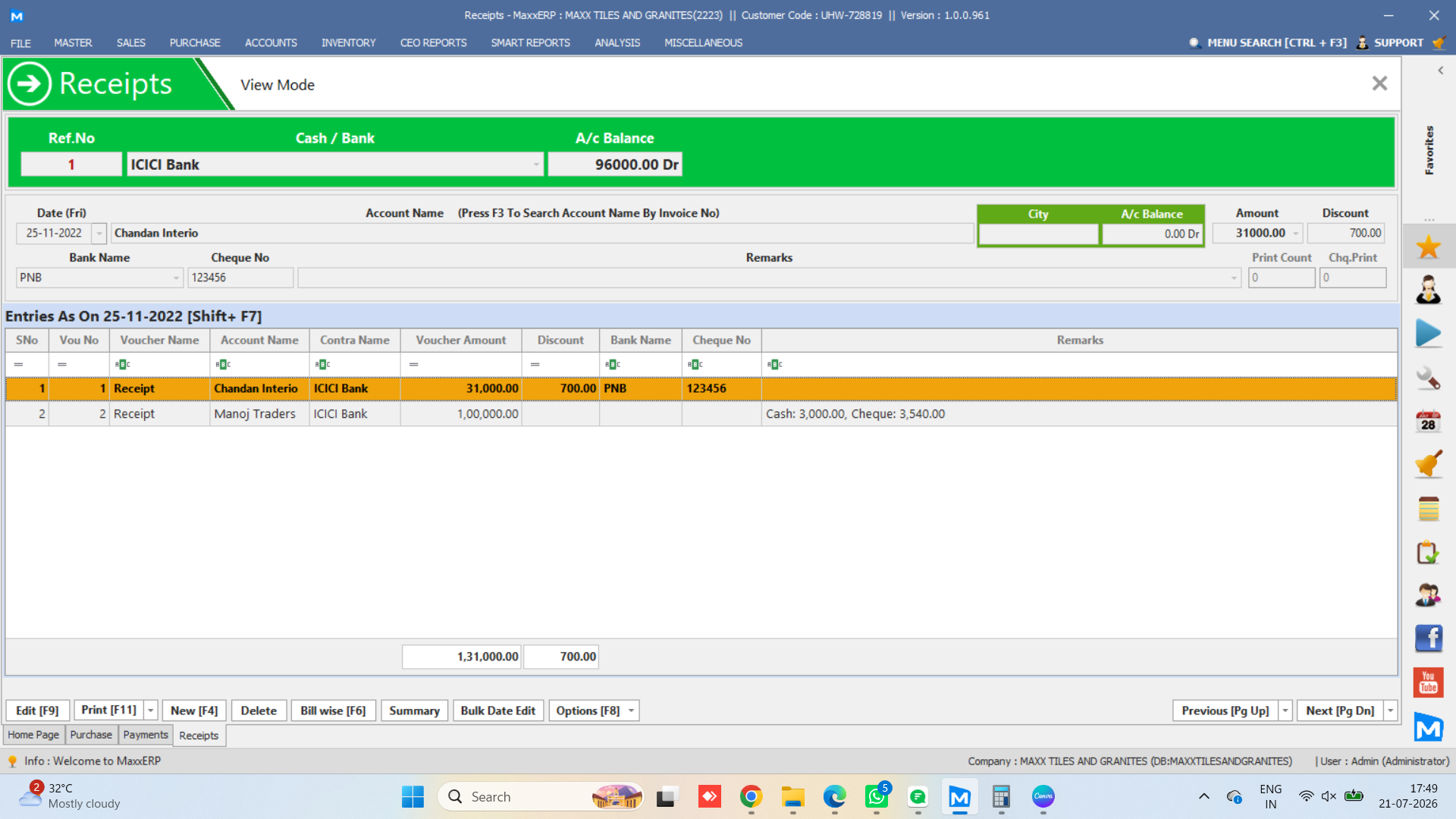Click Discount column equals filter icon
This screenshot has width=1456, height=819.
tap(535, 365)
